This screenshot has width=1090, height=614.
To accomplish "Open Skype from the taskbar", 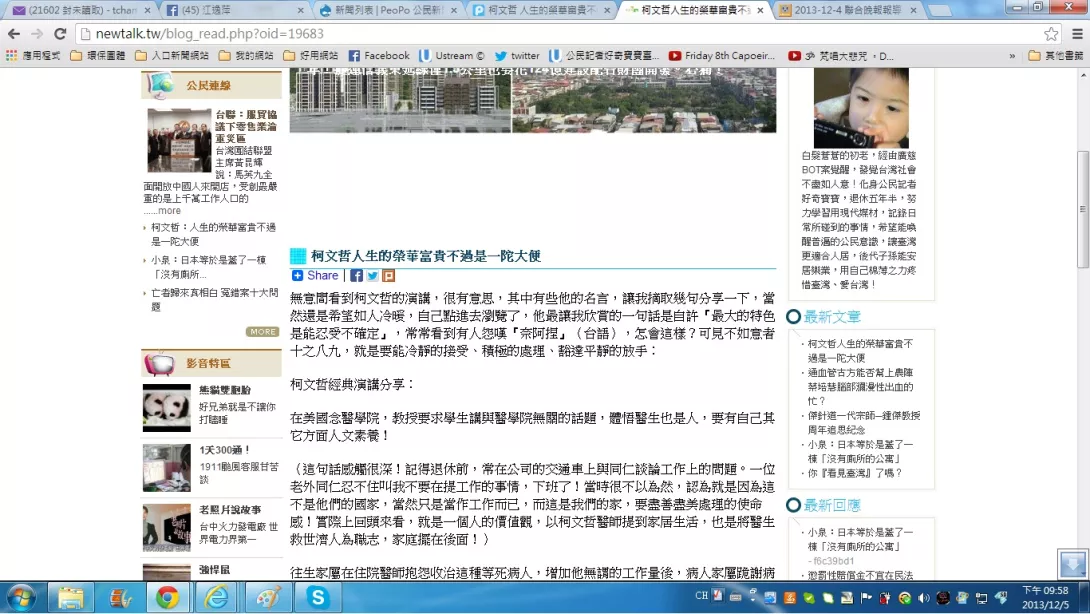I will 318,597.
